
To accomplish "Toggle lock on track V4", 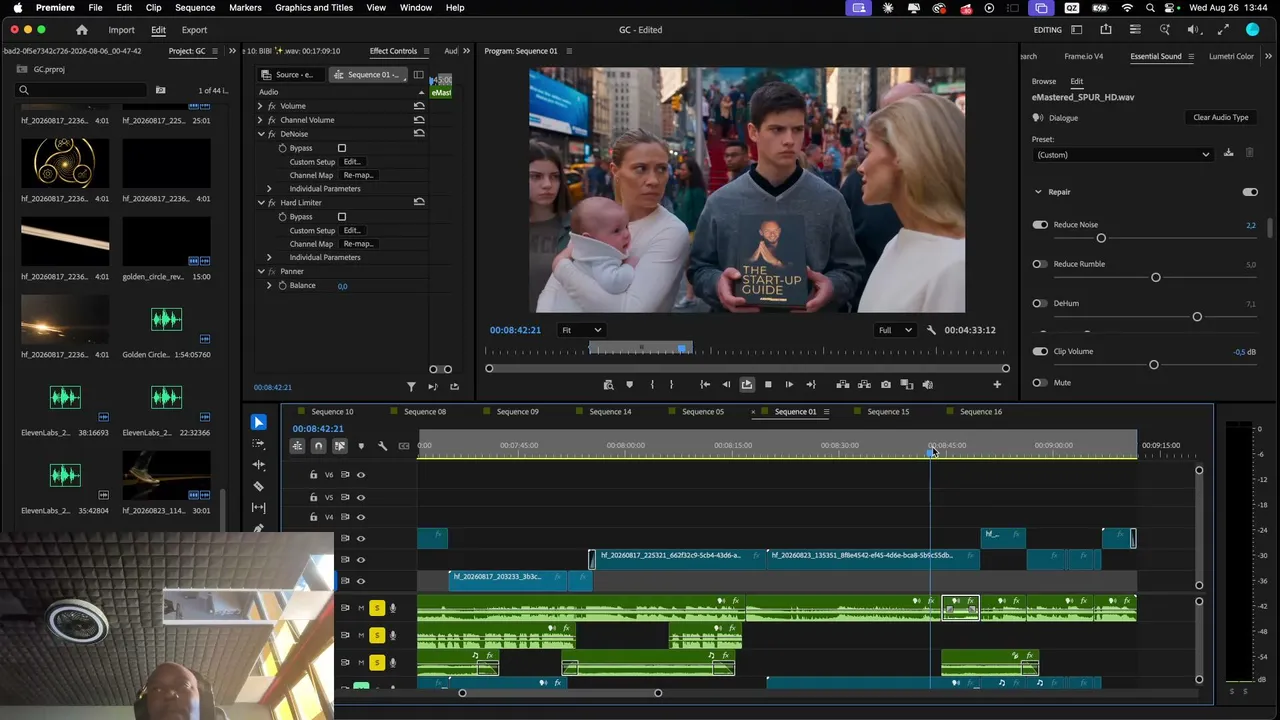I will [313, 517].
